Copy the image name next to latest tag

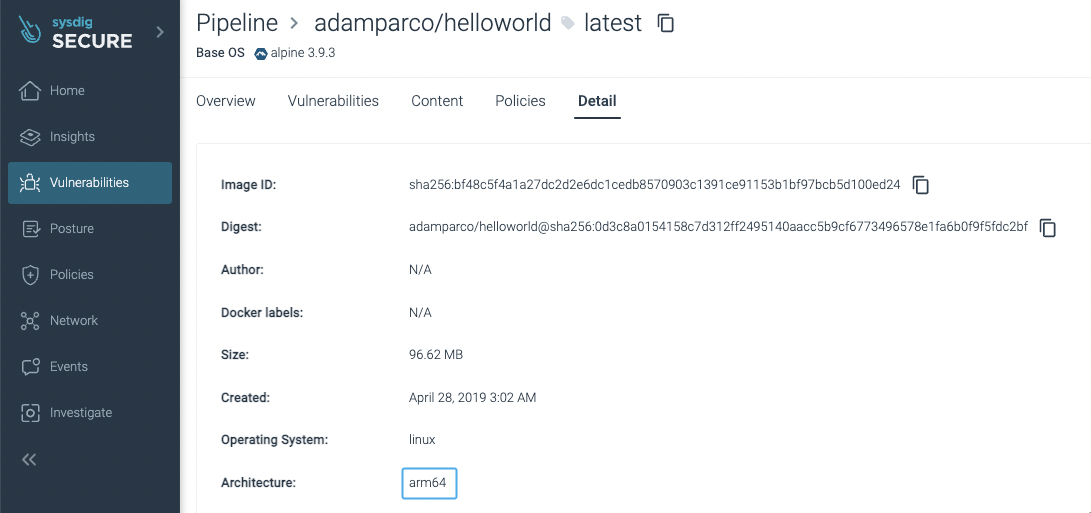click(666, 23)
